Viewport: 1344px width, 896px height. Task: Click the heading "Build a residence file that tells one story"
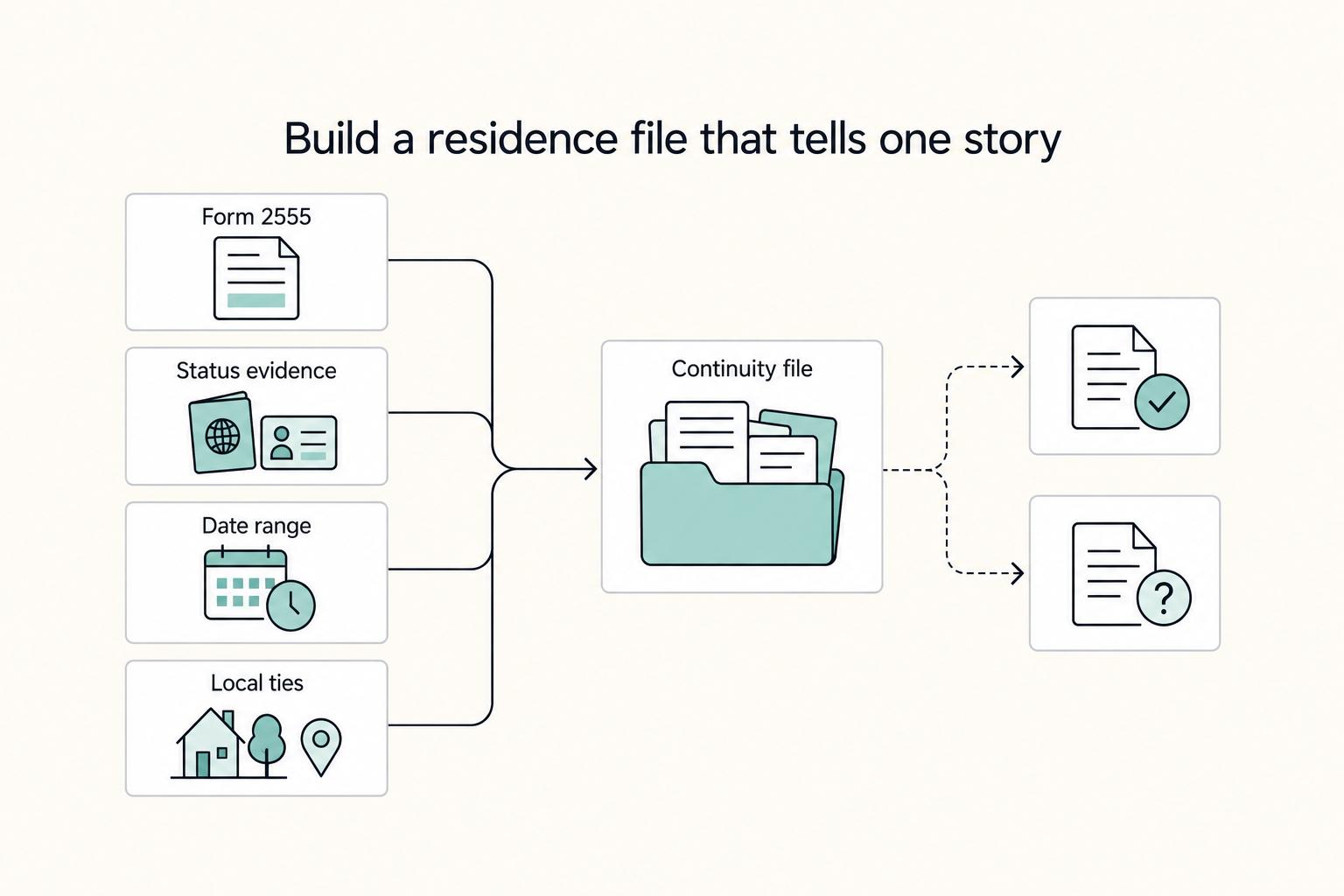coord(672,138)
